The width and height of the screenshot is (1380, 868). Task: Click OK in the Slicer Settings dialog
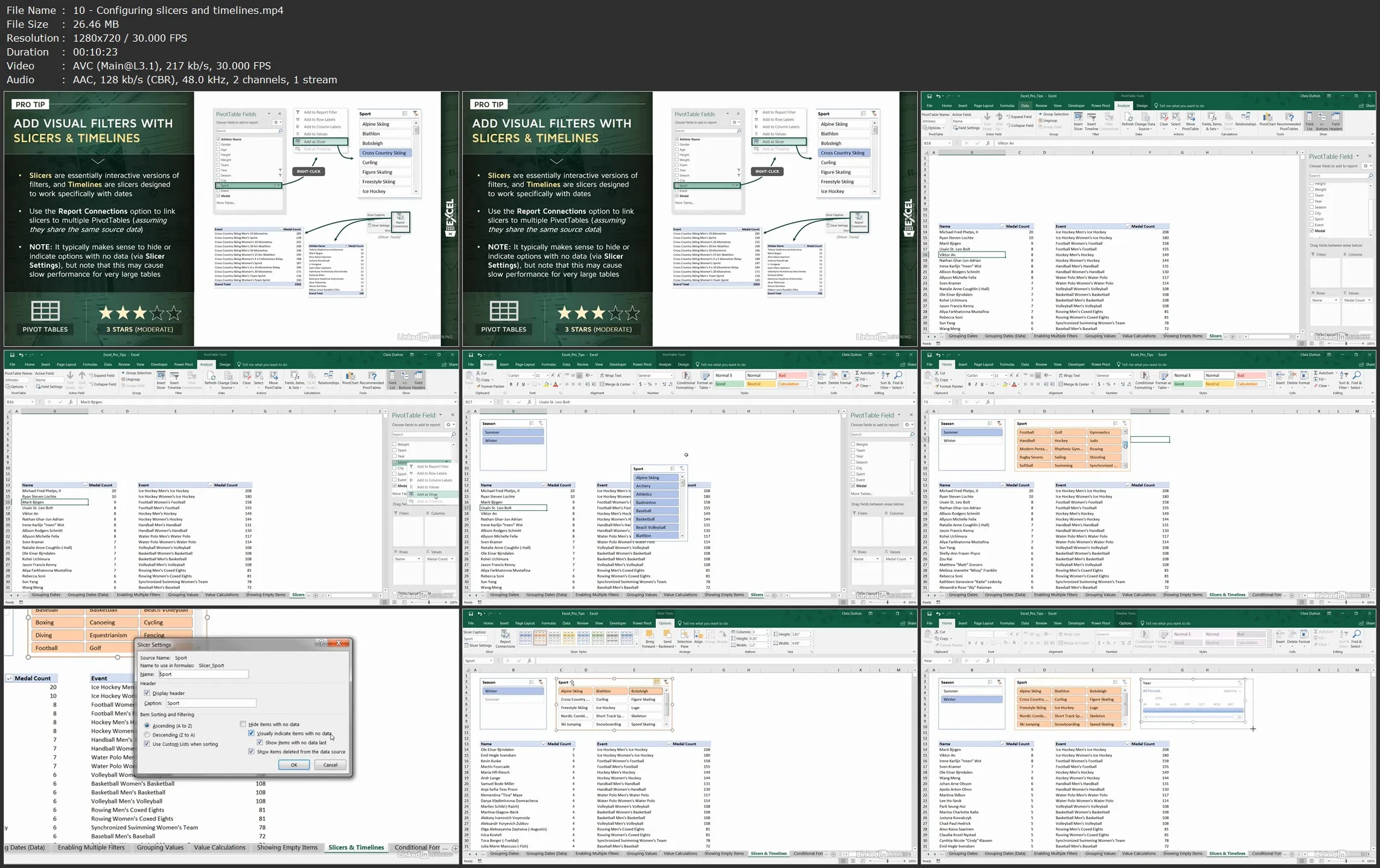point(294,765)
